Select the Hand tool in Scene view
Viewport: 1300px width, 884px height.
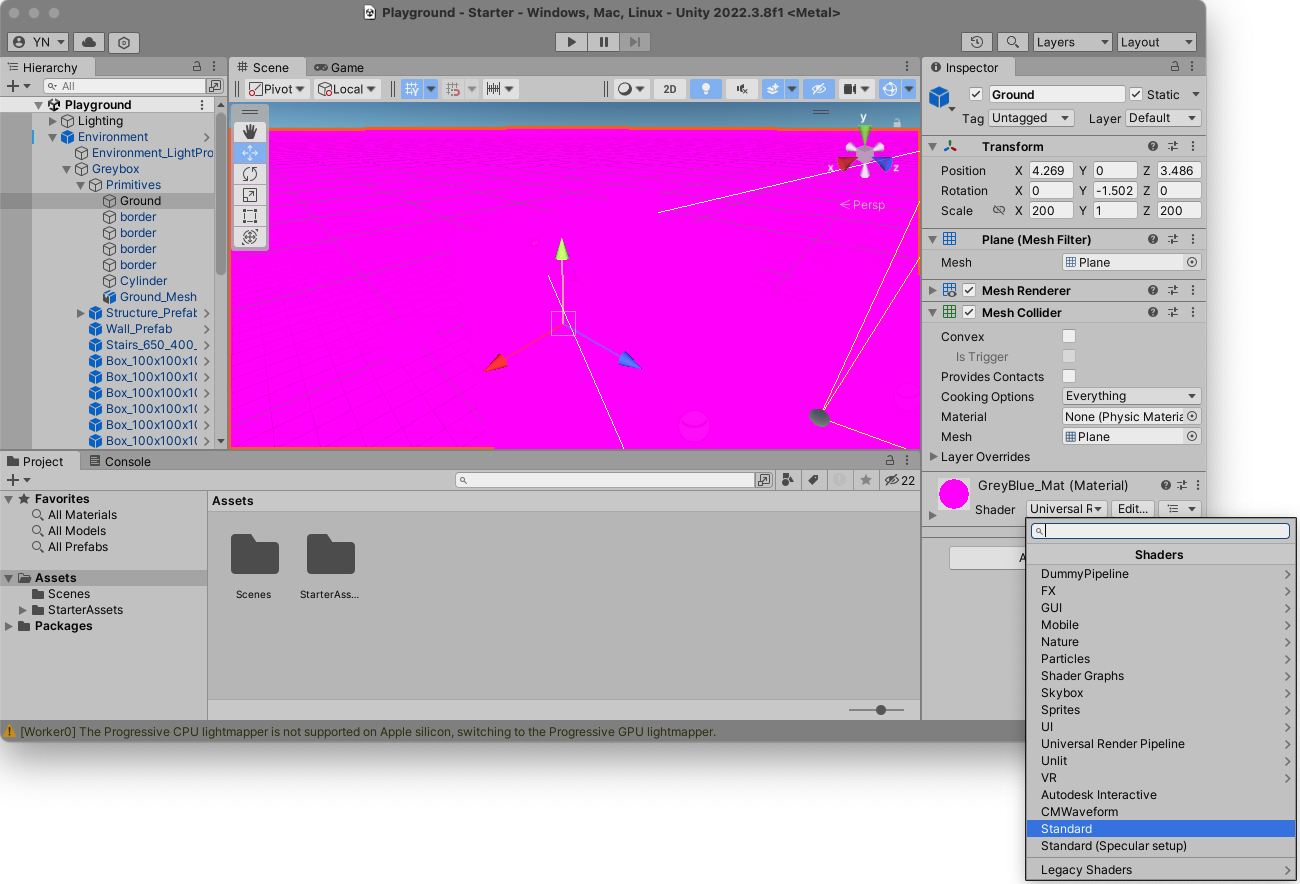pyautogui.click(x=250, y=131)
